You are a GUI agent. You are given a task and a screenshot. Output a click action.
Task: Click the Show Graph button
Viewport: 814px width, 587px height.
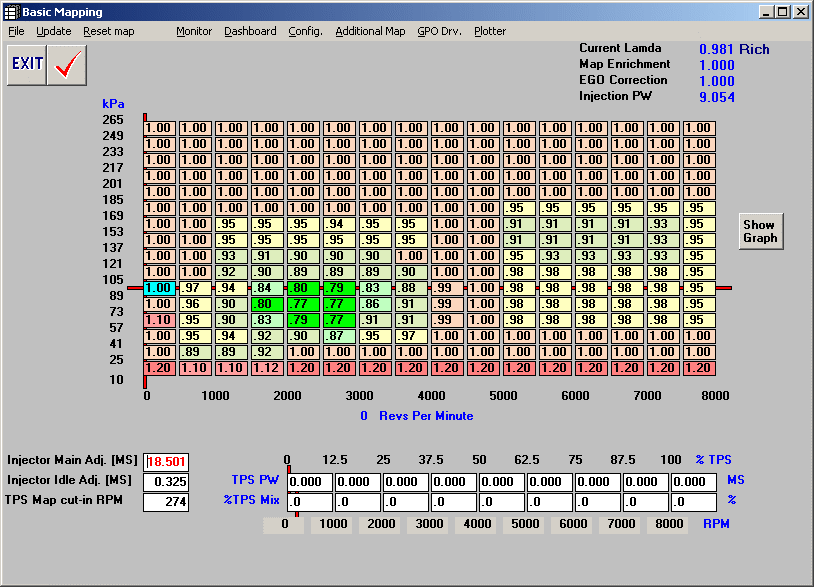[761, 231]
